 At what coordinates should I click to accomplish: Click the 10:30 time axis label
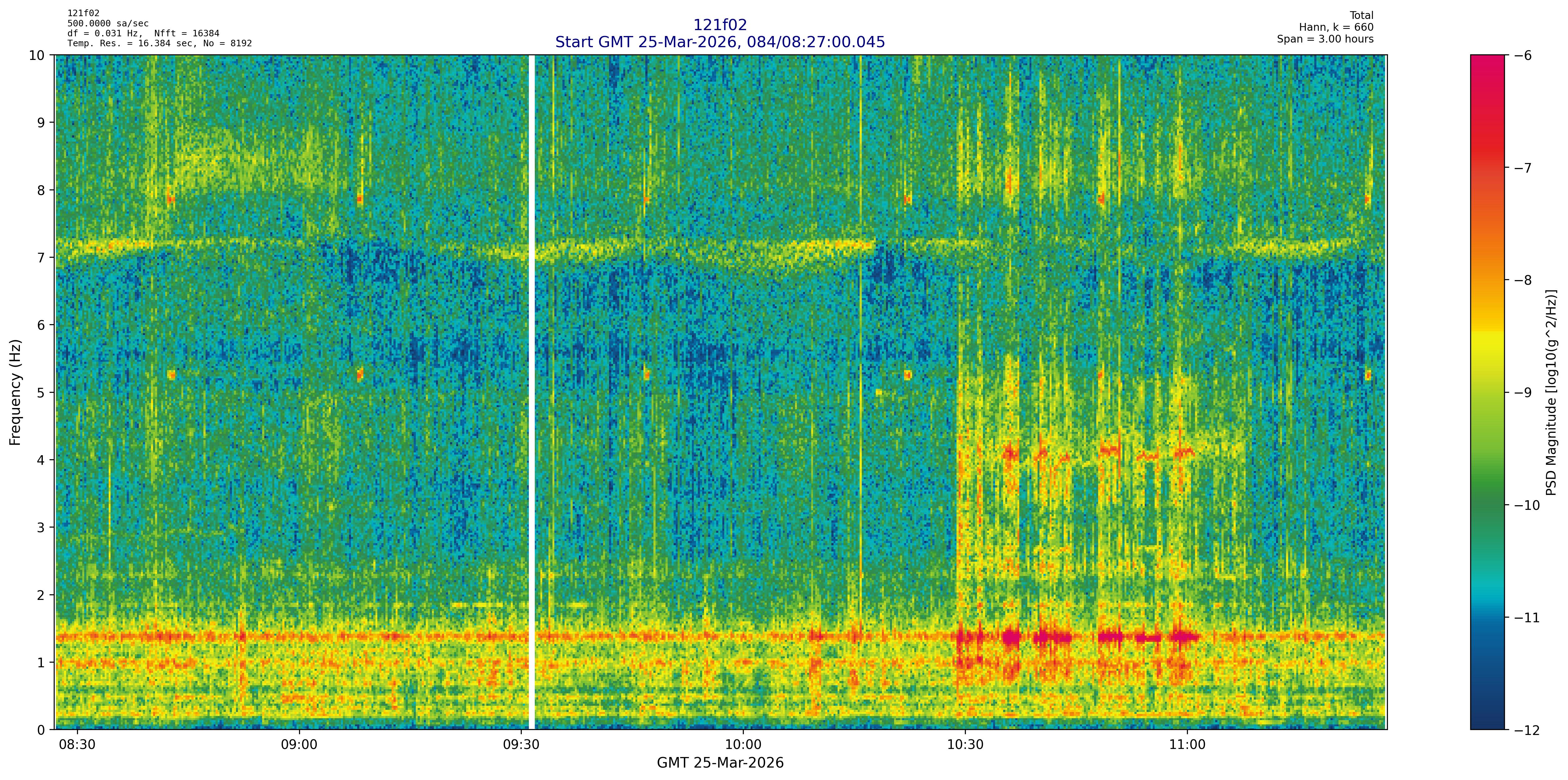point(966,745)
